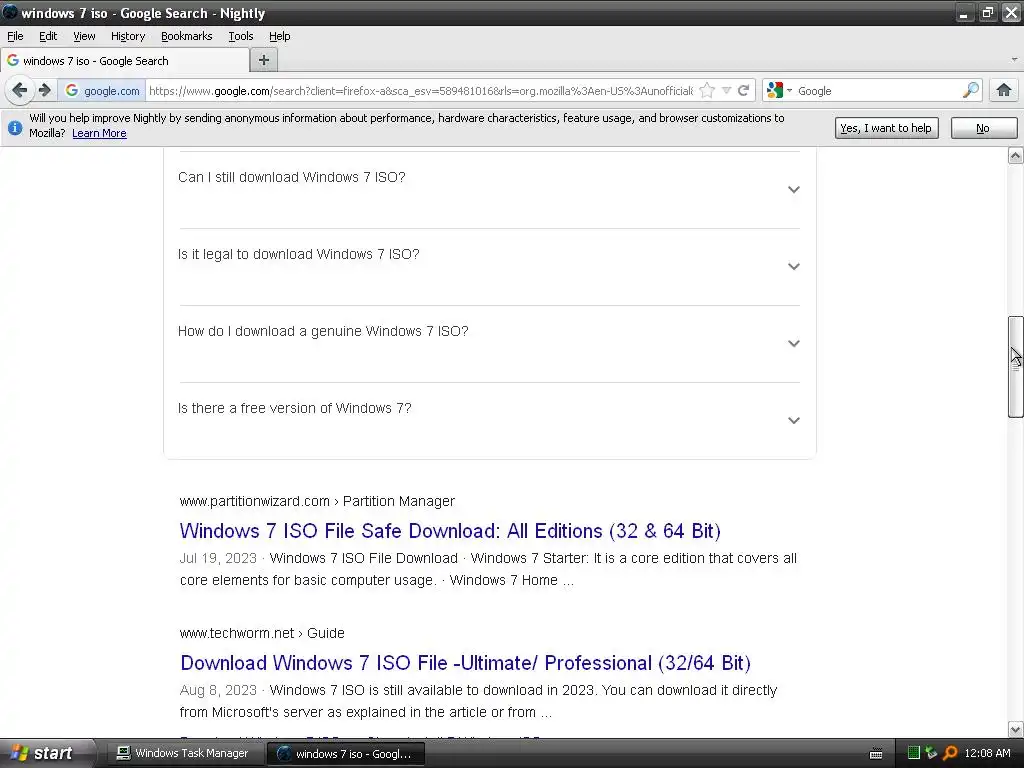Open Windows 7 ISO File Safe Download result
This screenshot has width=1024, height=768.
coord(450,531)
